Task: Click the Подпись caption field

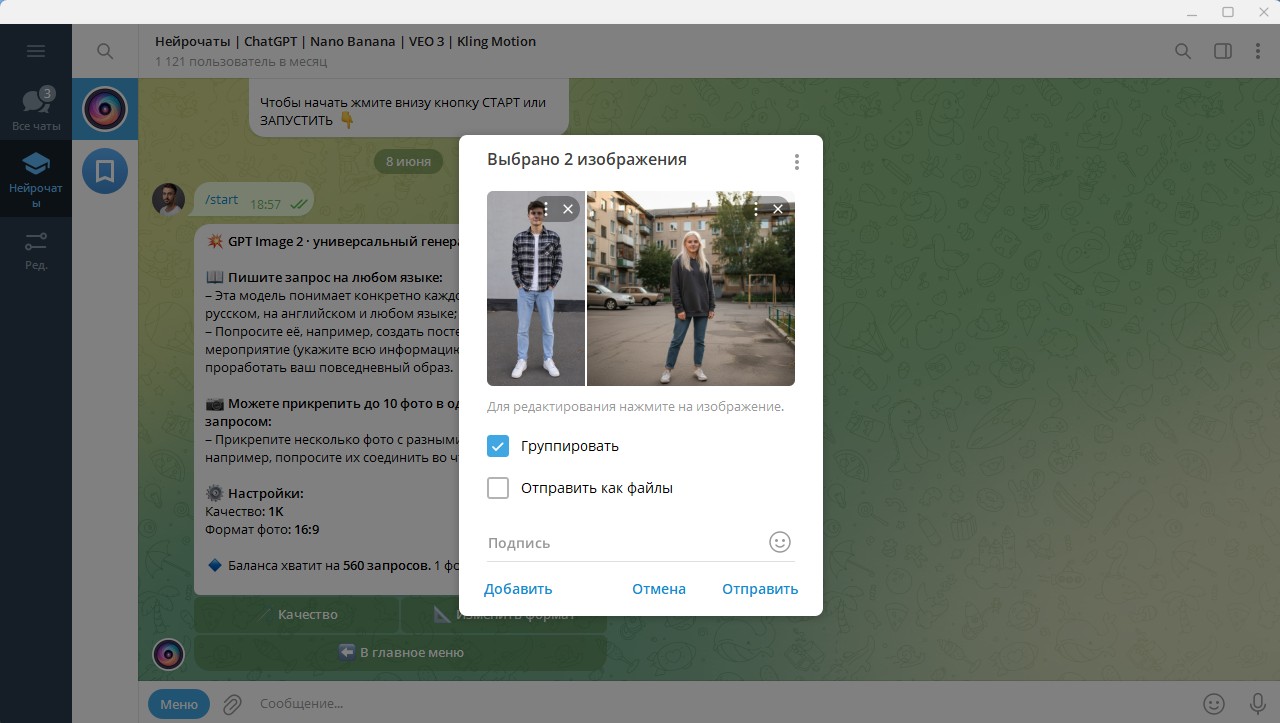Action: pyautogui.click(x=625, y=543)
